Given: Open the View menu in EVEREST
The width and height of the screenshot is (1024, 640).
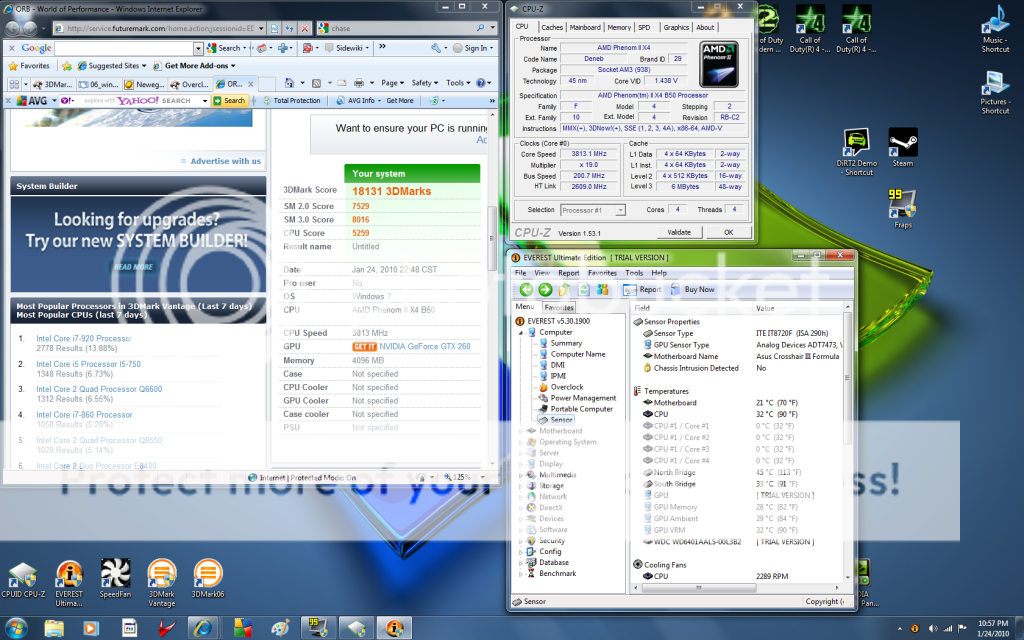Looking at the screenshot, I should pyautogui.click(x=542, y=273).
